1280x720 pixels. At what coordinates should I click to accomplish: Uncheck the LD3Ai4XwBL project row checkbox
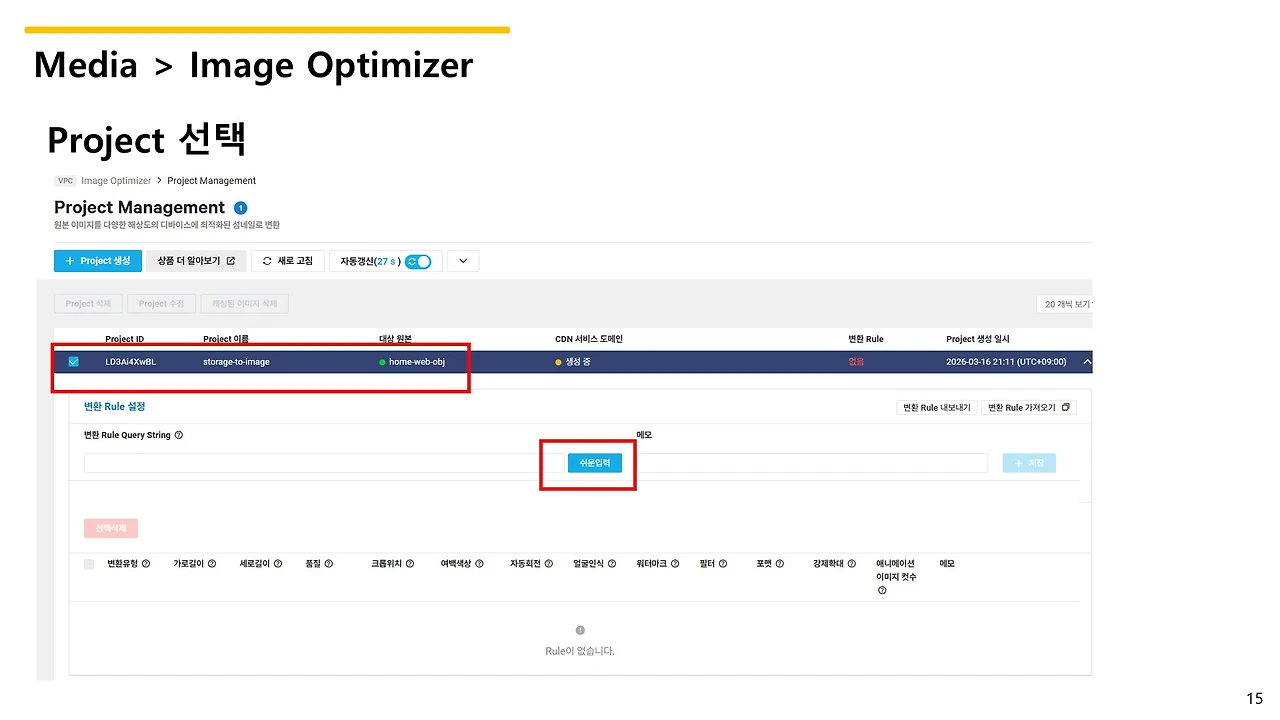(73, 362)
